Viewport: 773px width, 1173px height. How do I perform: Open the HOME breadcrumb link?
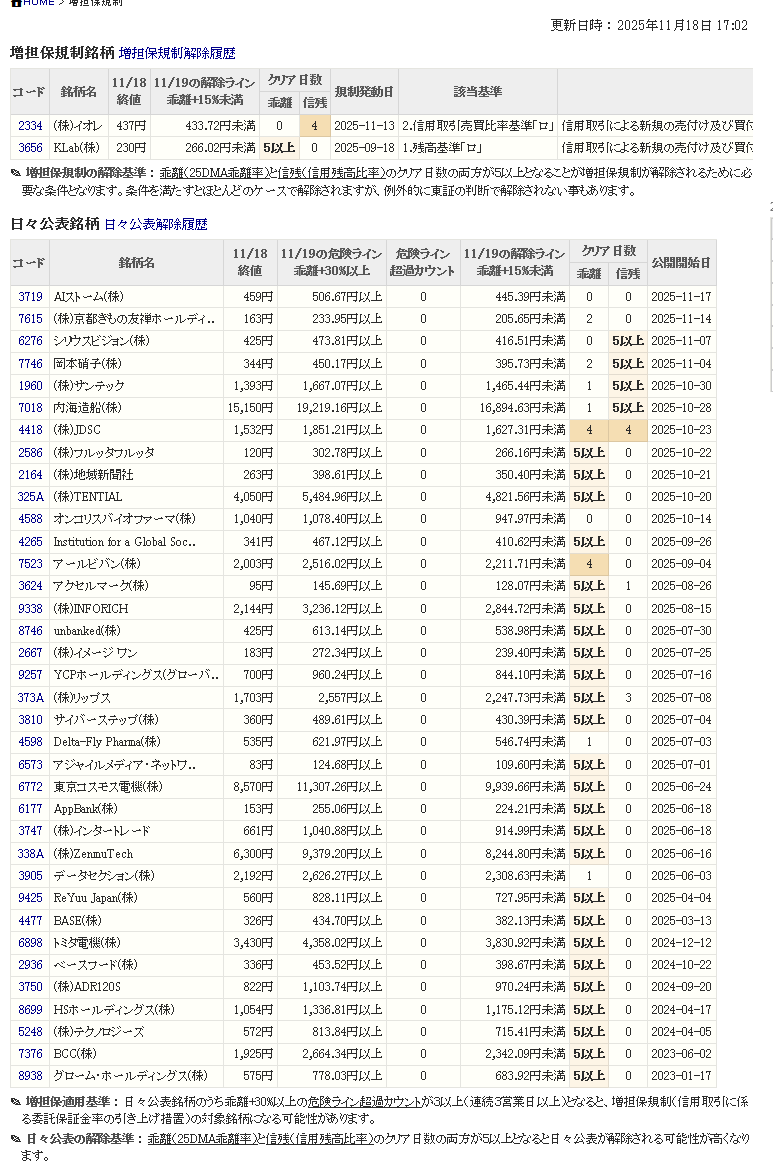coord(38,3)
